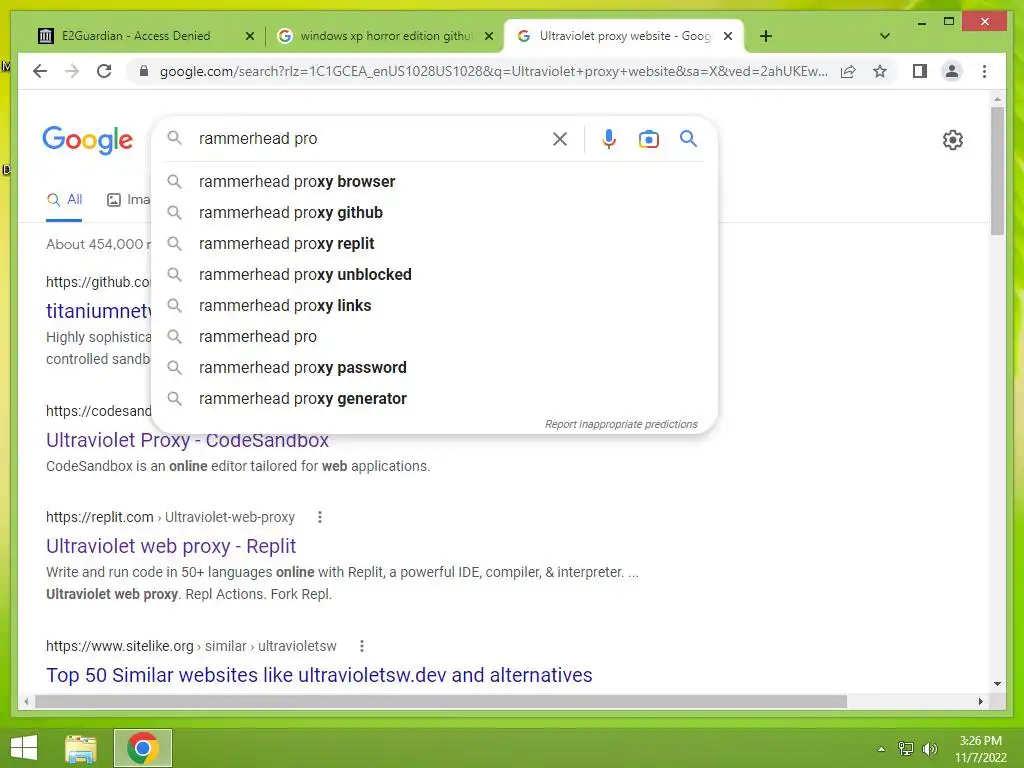The width and height of the screenshot is (1024, 768).
Task: Close the Ultraviolet proxy website tab
Action: click(x=728, y=37)
